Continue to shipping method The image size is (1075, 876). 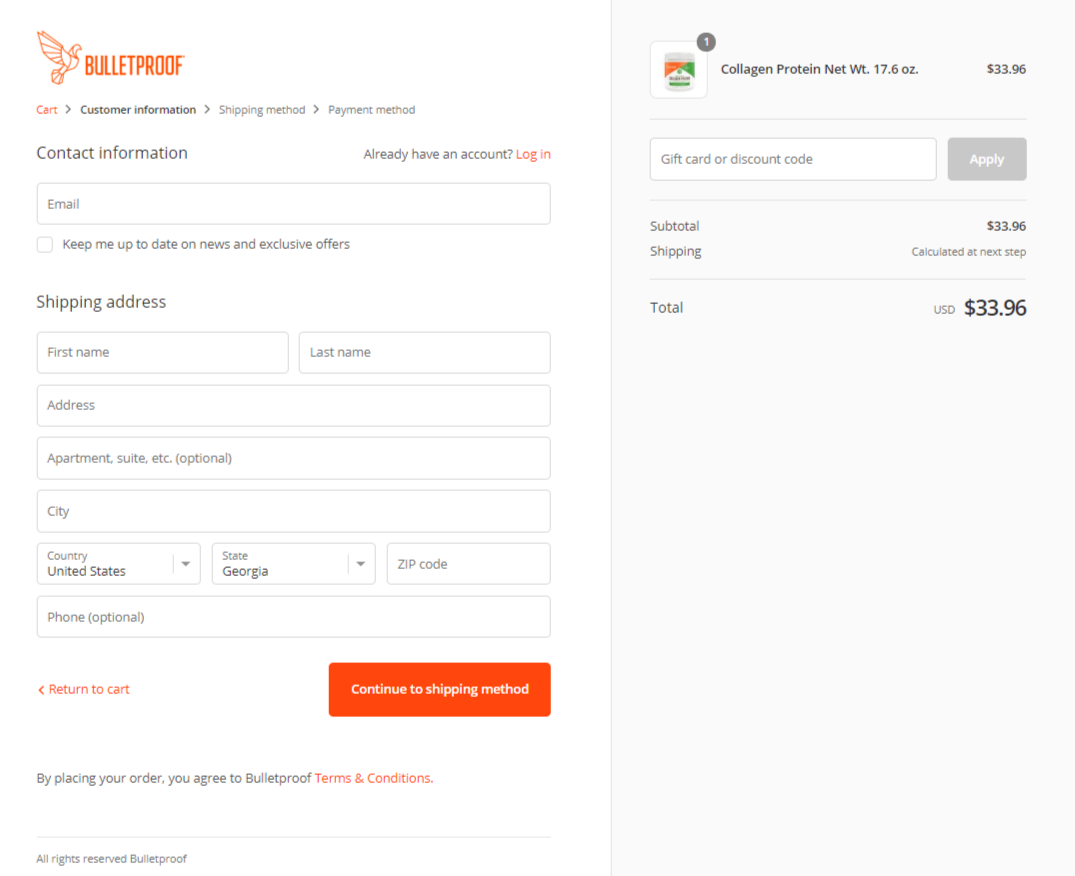point(439,690)
